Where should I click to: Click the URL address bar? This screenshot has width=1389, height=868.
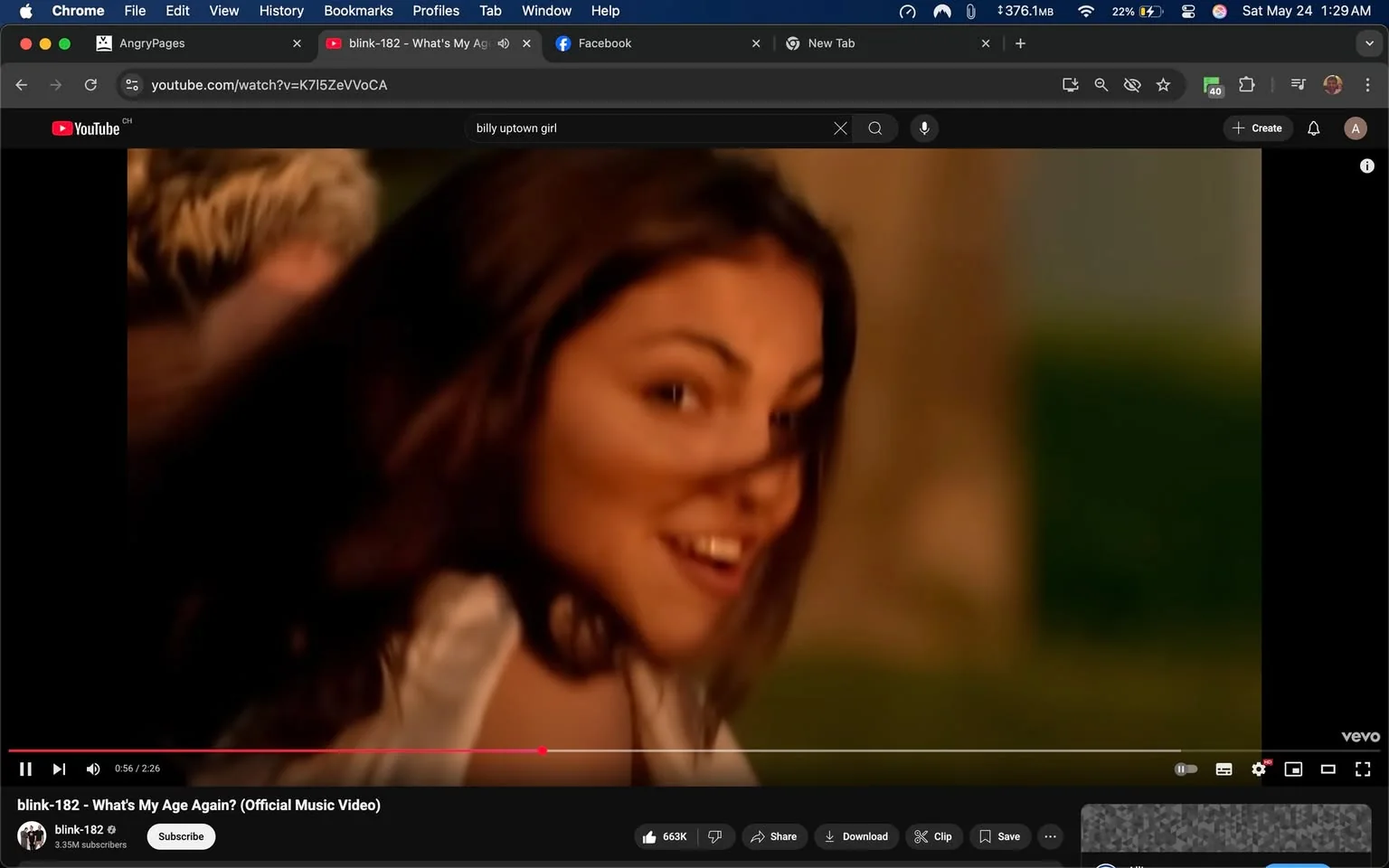click(x=597, y=85)
